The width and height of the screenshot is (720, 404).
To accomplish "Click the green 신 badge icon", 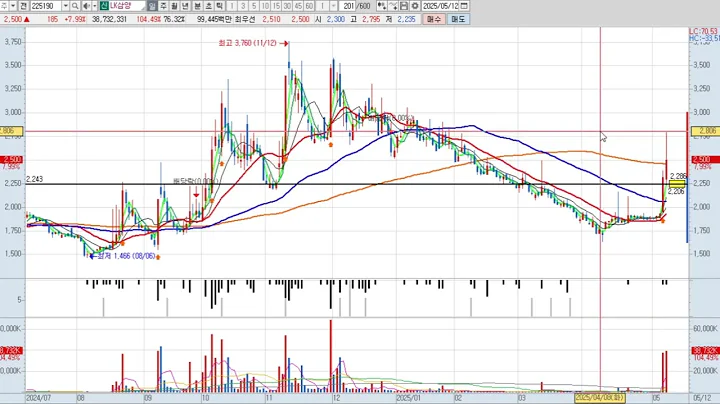I will tap(104, 6).
